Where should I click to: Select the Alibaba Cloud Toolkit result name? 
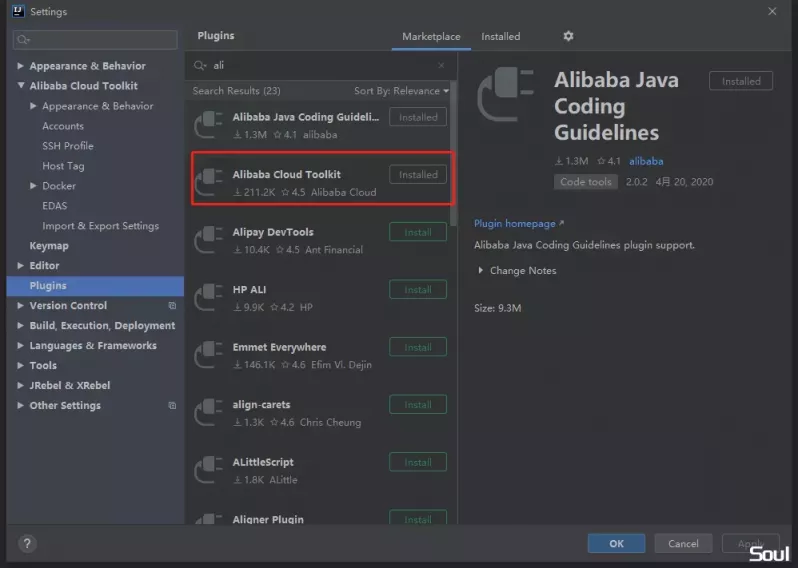pyautogui.click(x=287, y=174)
